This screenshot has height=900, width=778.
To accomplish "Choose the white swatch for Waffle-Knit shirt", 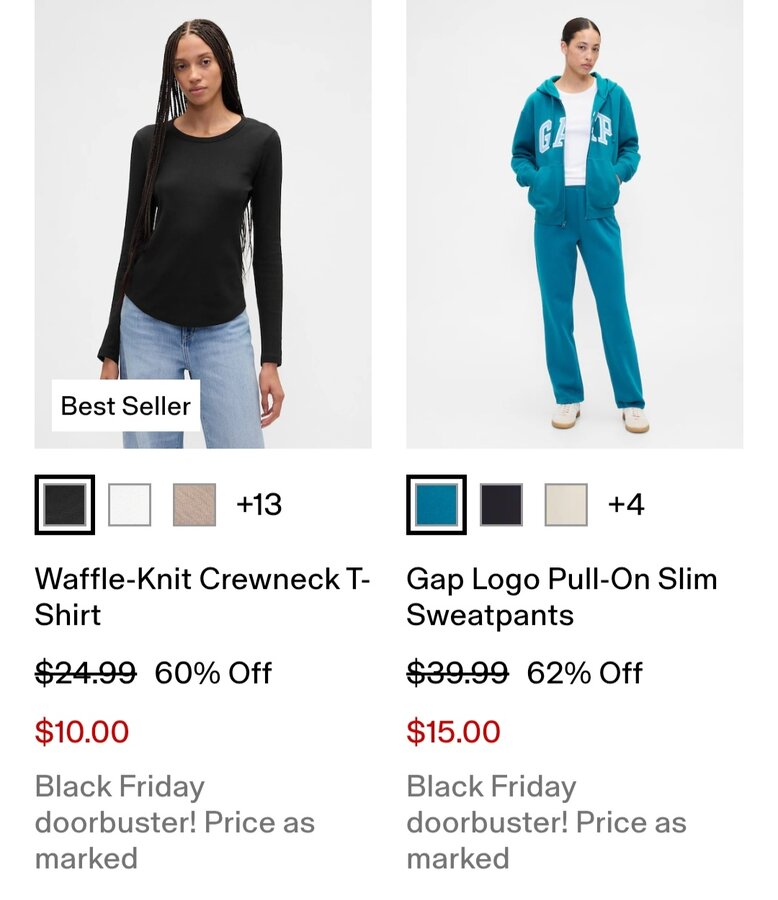I will point(130,504).
